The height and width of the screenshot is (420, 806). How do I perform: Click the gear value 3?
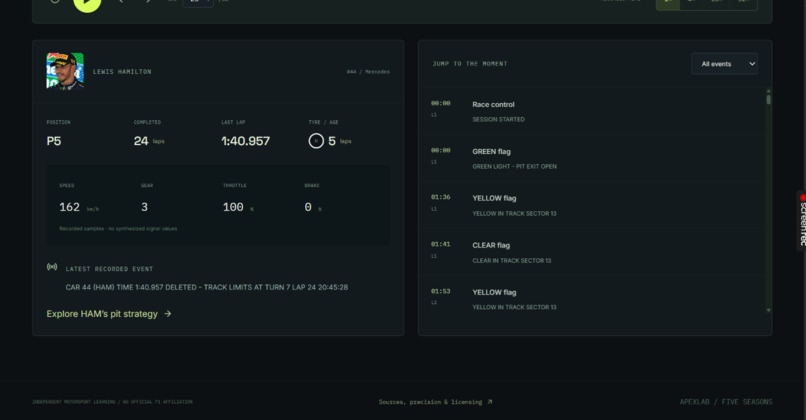pos(144,207)
